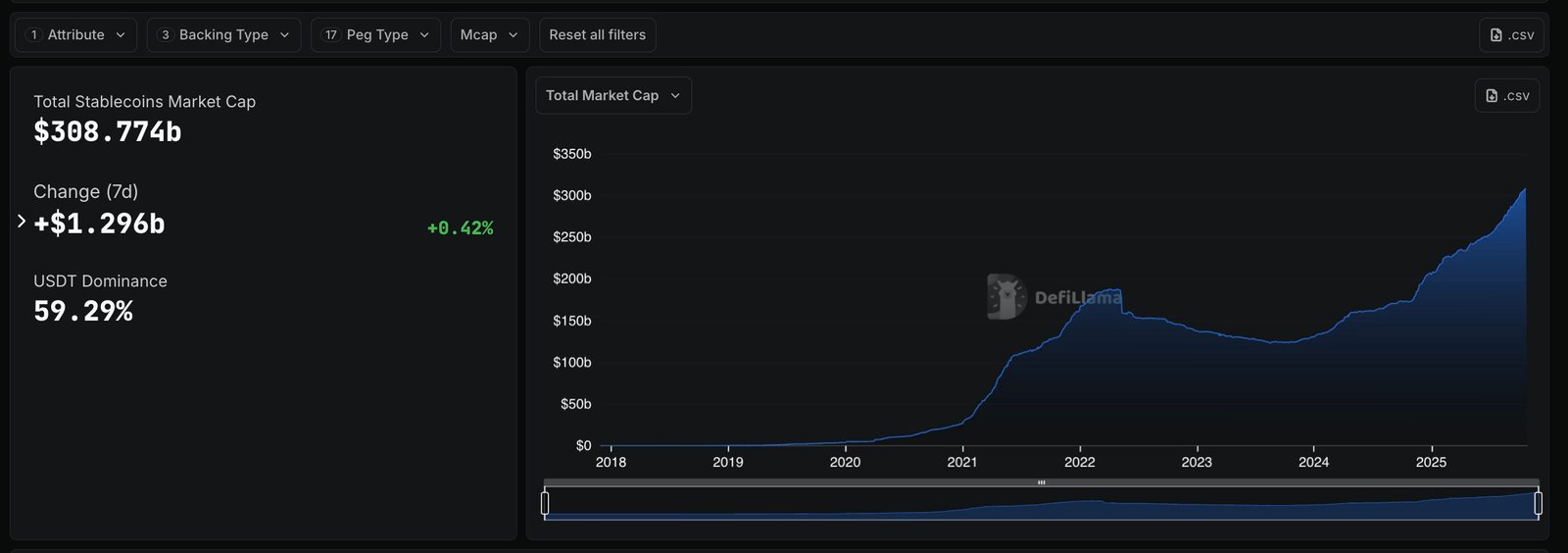The image size is (1568, 553).
Task: Expand the chevron beside Change (7d)
Action: pyautogui.click(x=22, y=222)
